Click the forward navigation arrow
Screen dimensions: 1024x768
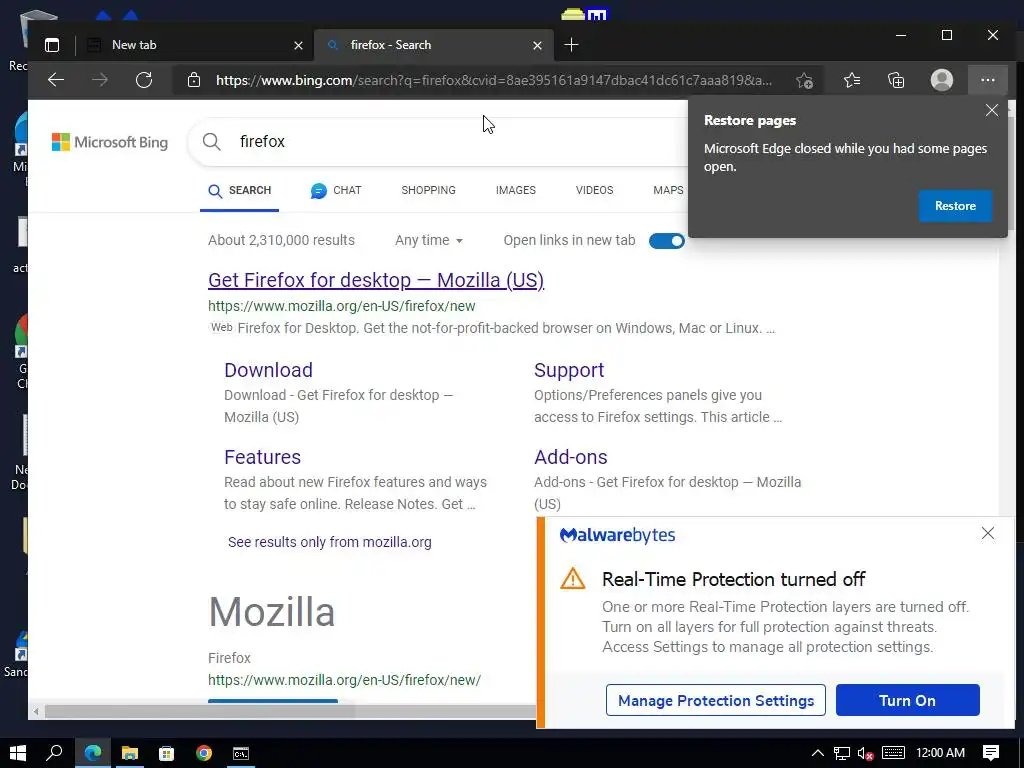100,80
